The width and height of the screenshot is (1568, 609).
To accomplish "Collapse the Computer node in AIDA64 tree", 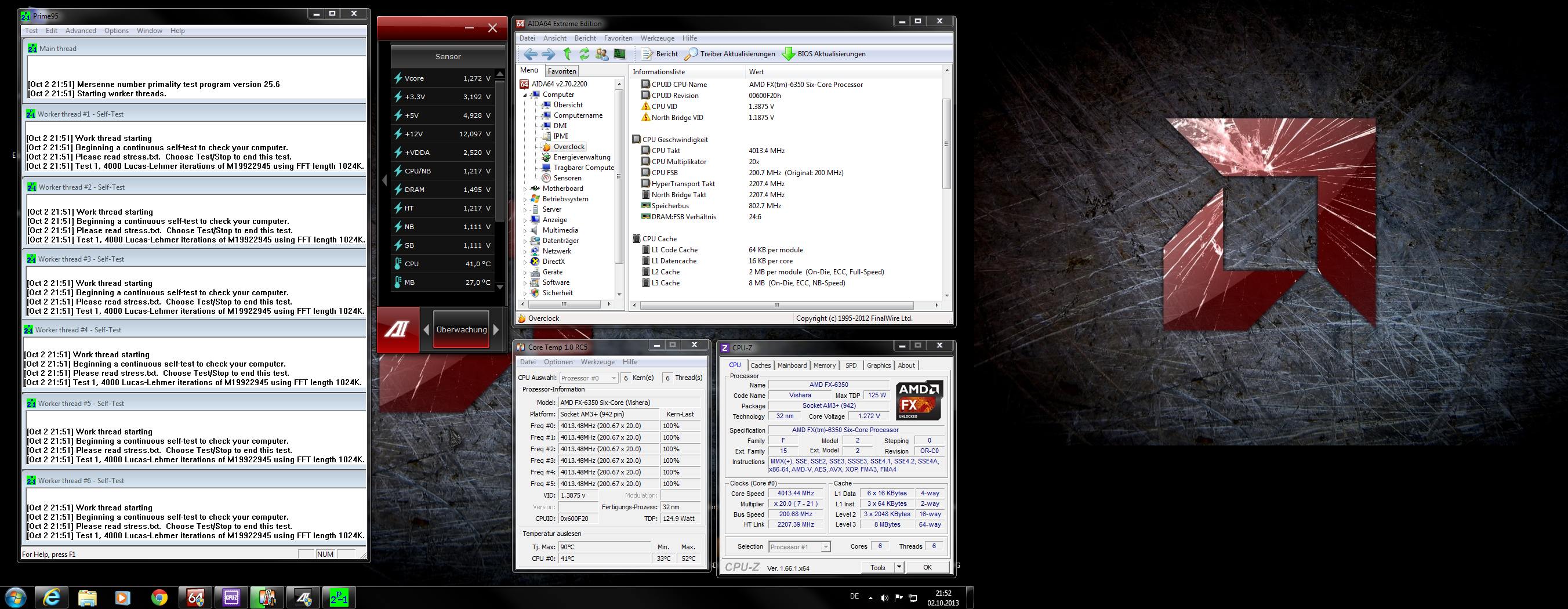I will [525, 95].
